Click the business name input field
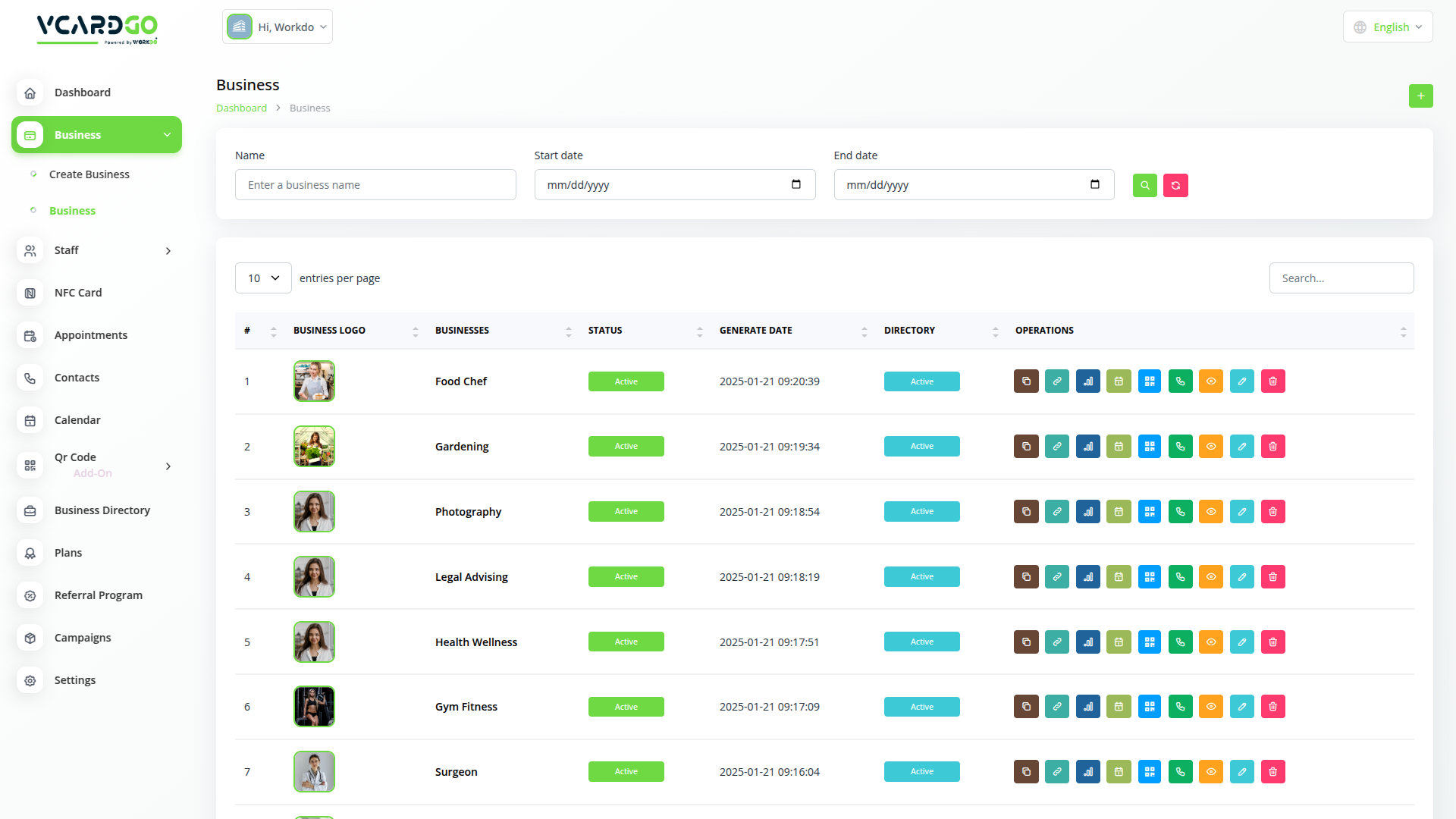 click(375, 185)
